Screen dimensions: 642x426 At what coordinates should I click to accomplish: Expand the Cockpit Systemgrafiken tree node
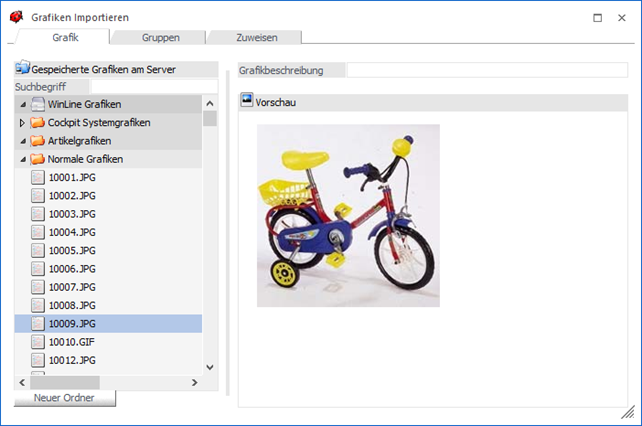tap(23, 123)
